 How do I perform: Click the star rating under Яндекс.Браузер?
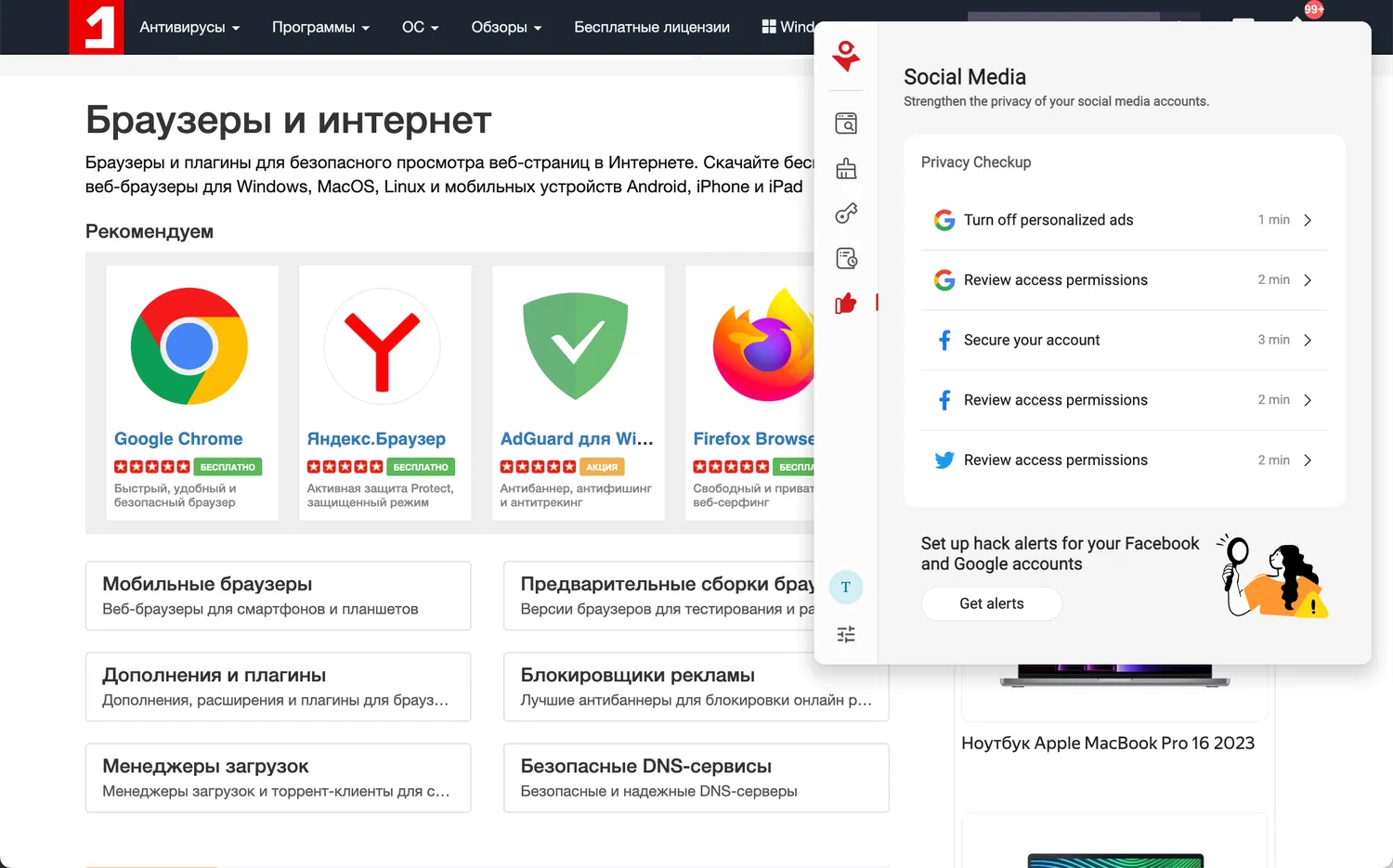pos(345,467)
